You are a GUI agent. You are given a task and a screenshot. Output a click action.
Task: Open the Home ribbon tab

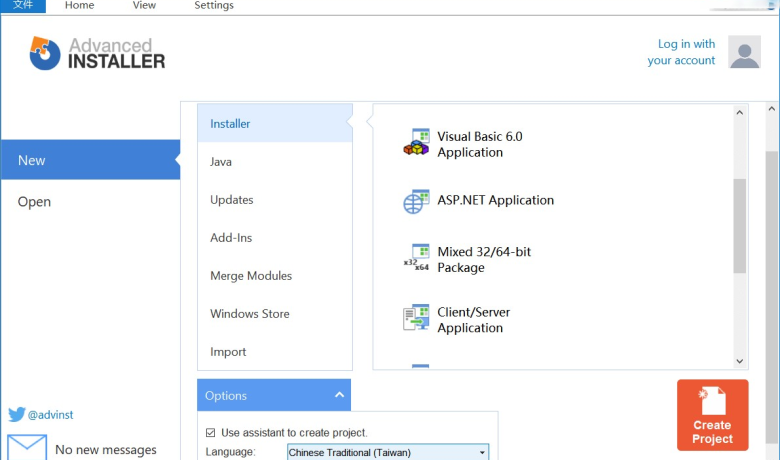[x=79, y=5]
